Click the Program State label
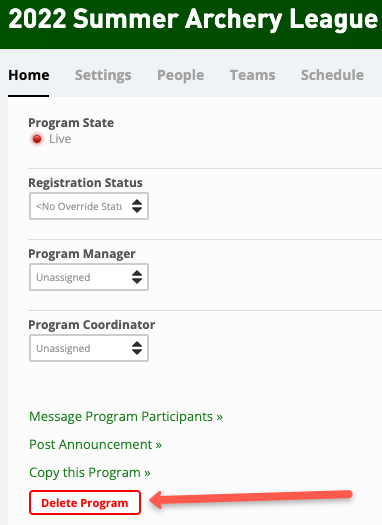382x525 pixels. point(71,123)
